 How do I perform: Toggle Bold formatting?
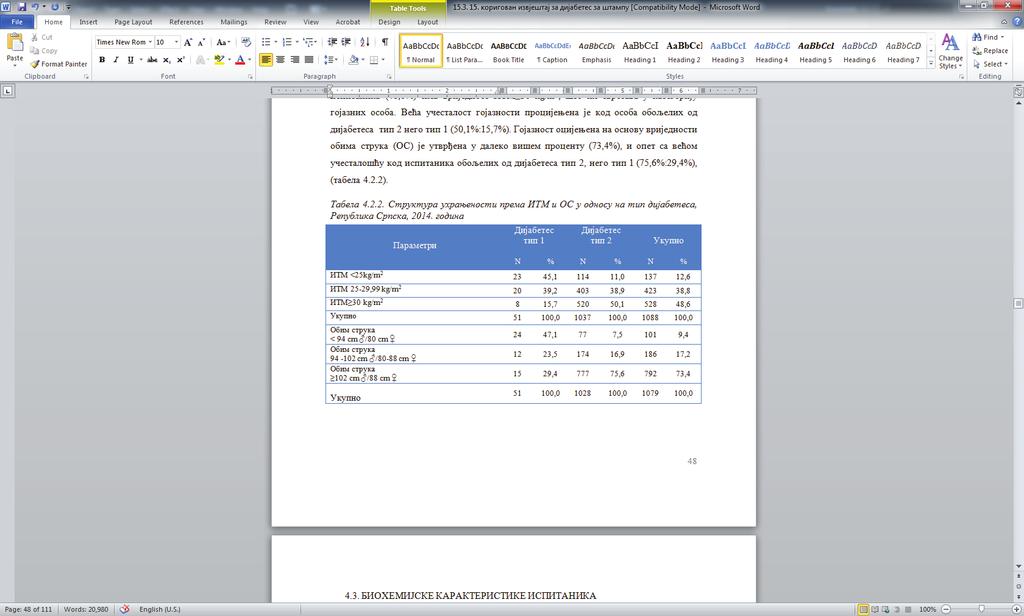(102, 60)
